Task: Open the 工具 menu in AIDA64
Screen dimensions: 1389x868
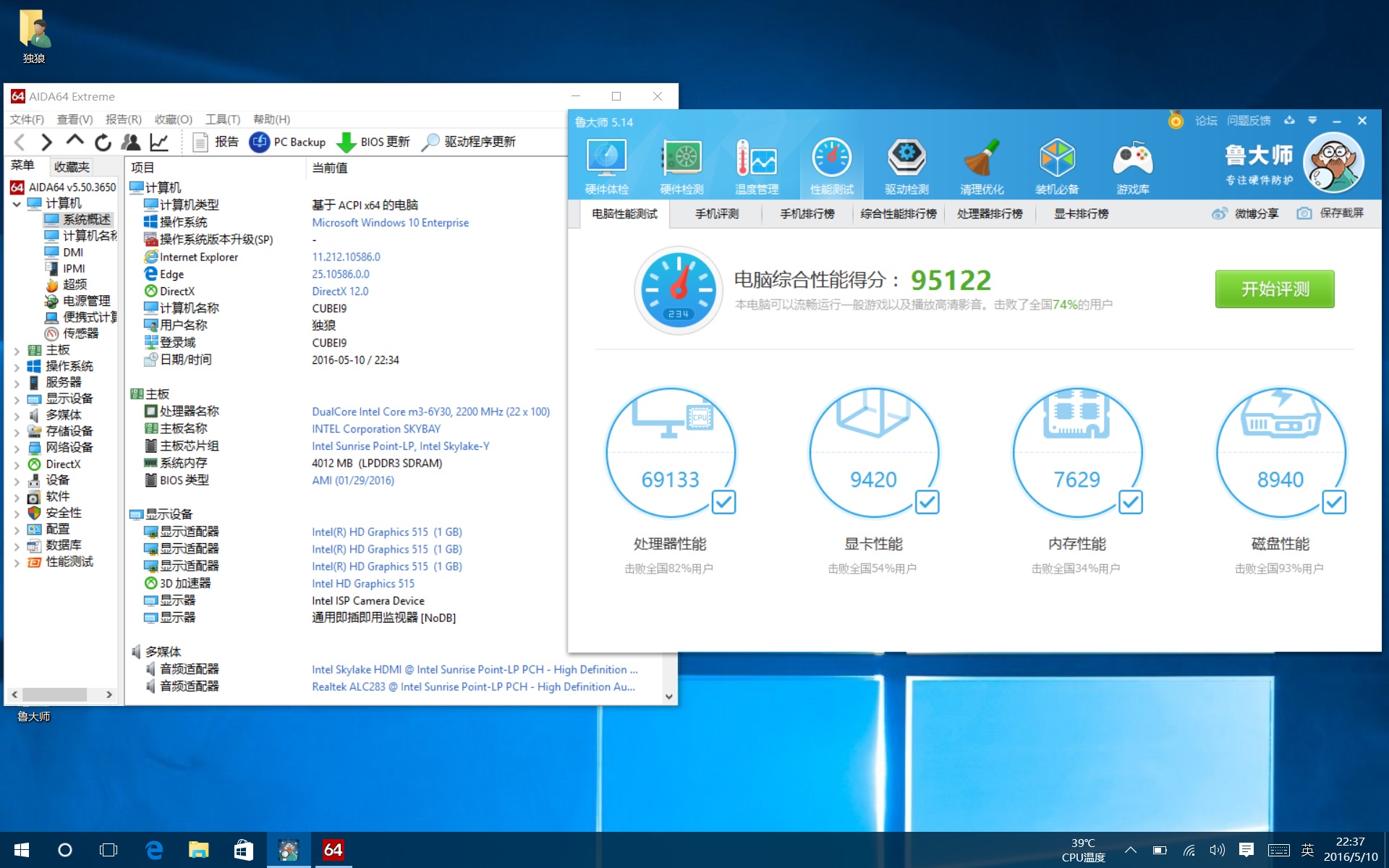Action: coord(221,119)
